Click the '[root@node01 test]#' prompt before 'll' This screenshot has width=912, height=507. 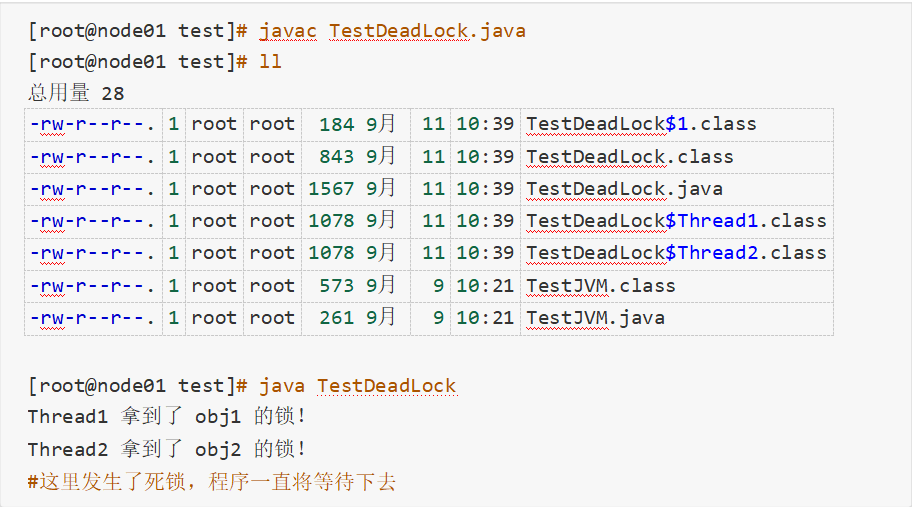click(138, 62)
